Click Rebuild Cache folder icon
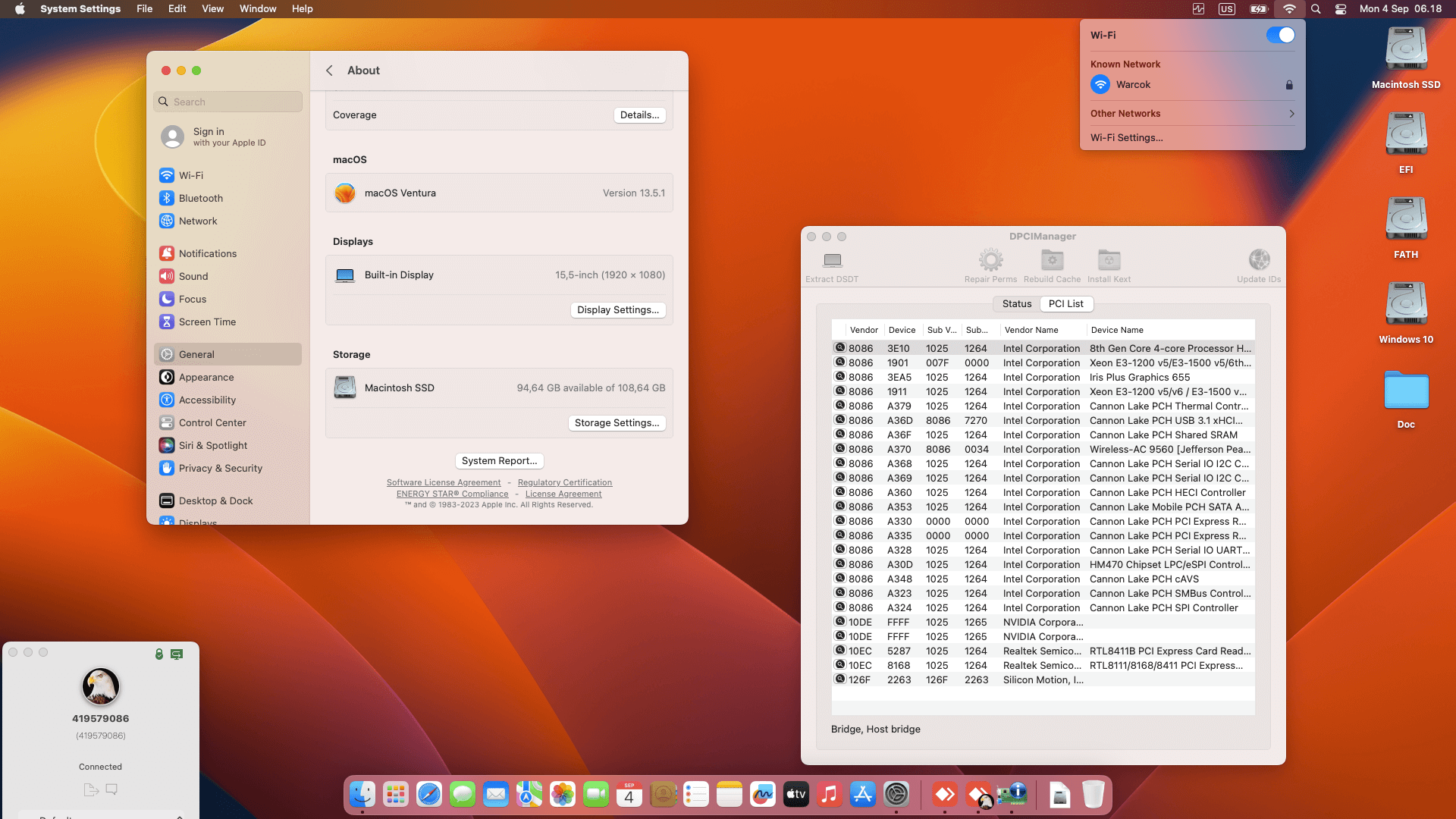The image size is (1456, 819). point(1052,260)
